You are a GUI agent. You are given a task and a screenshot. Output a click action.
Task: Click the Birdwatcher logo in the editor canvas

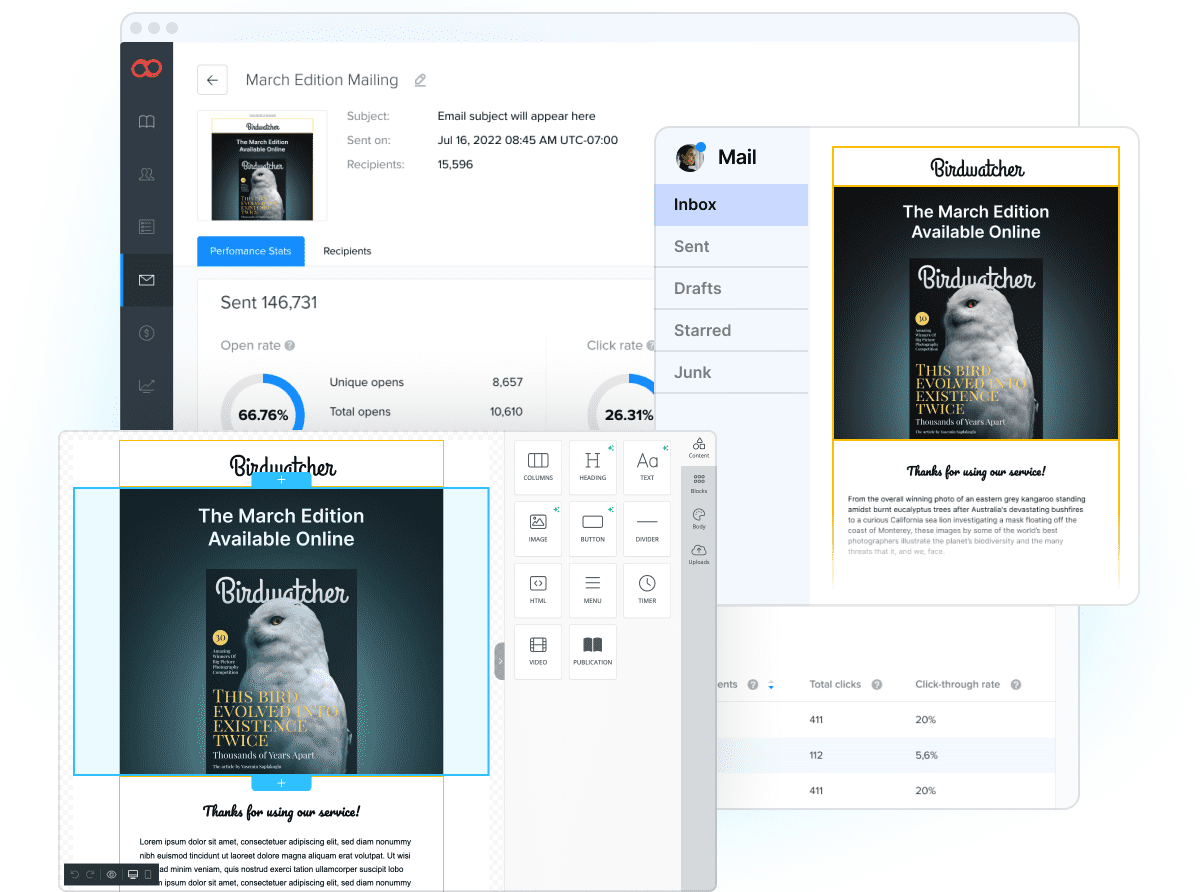pos(283,465)
